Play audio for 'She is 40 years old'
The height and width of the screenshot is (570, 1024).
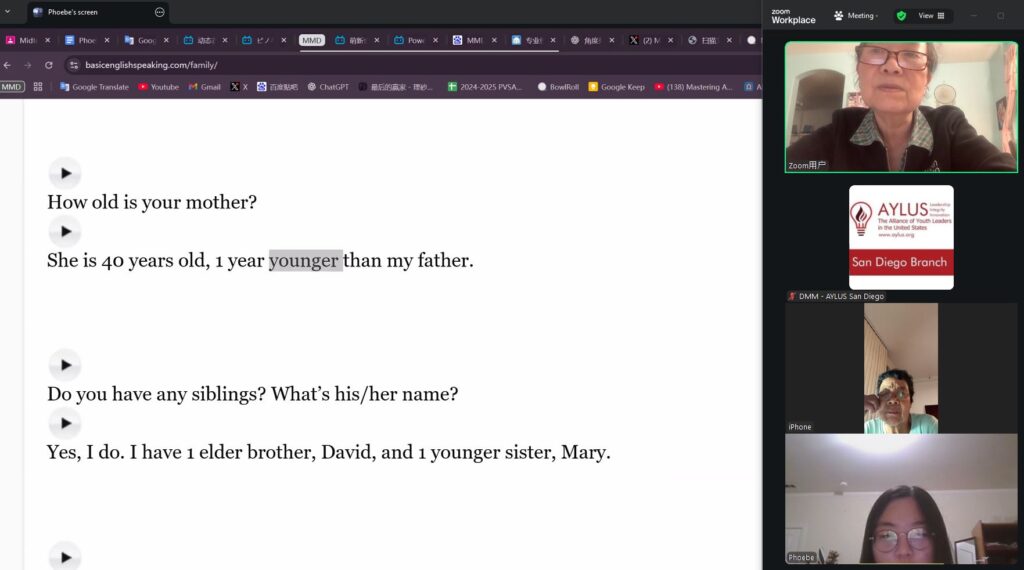[x=65, y=231]
